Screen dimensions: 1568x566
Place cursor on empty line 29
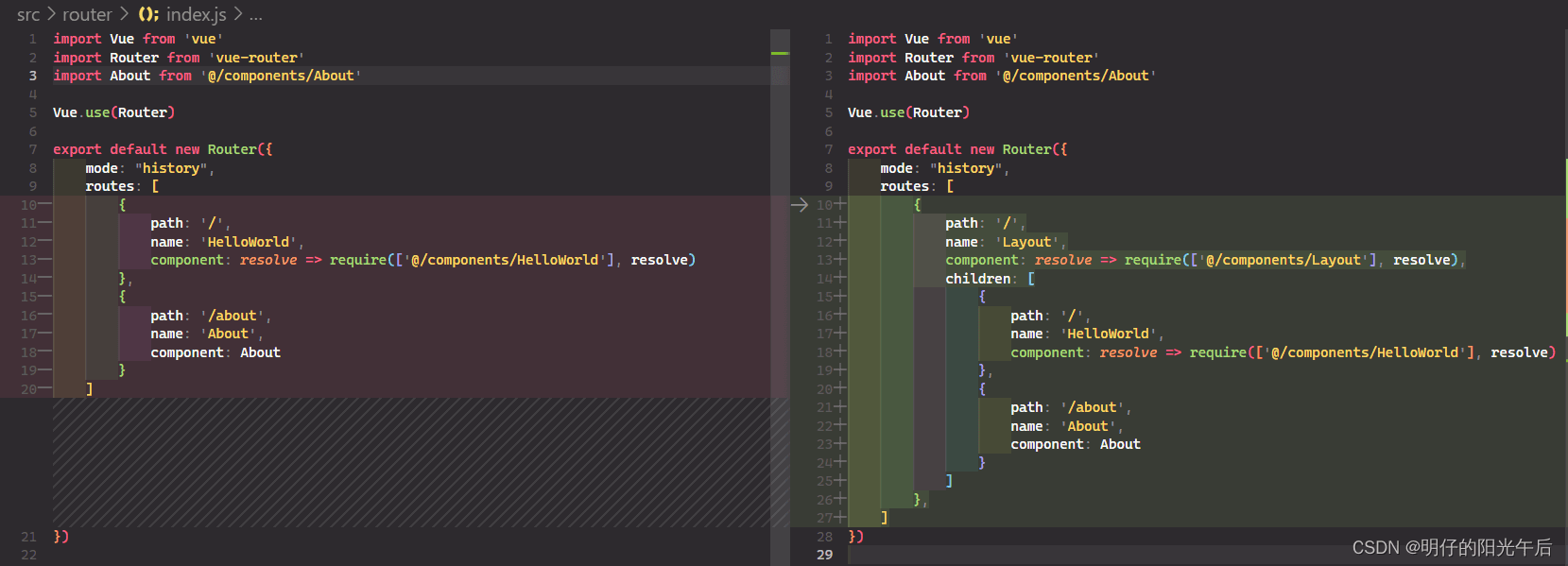click(x=1200, y=555)
